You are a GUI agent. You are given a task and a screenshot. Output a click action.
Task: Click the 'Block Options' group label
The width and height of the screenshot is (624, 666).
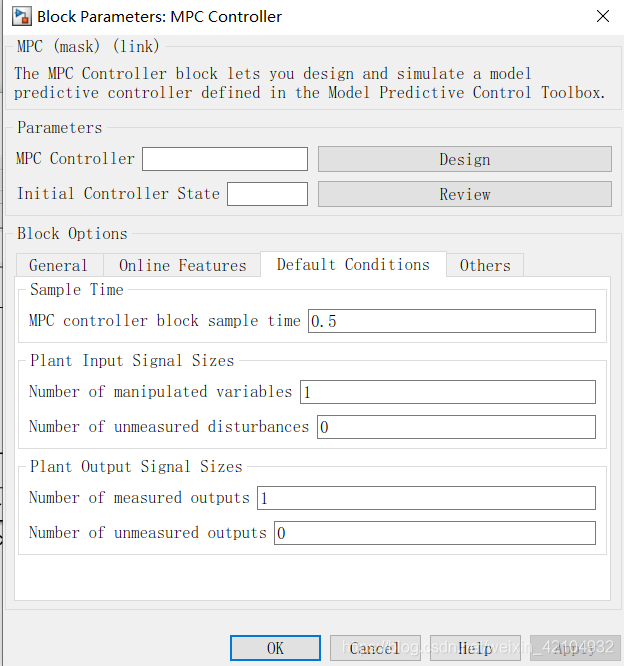[x=72, y=234]
